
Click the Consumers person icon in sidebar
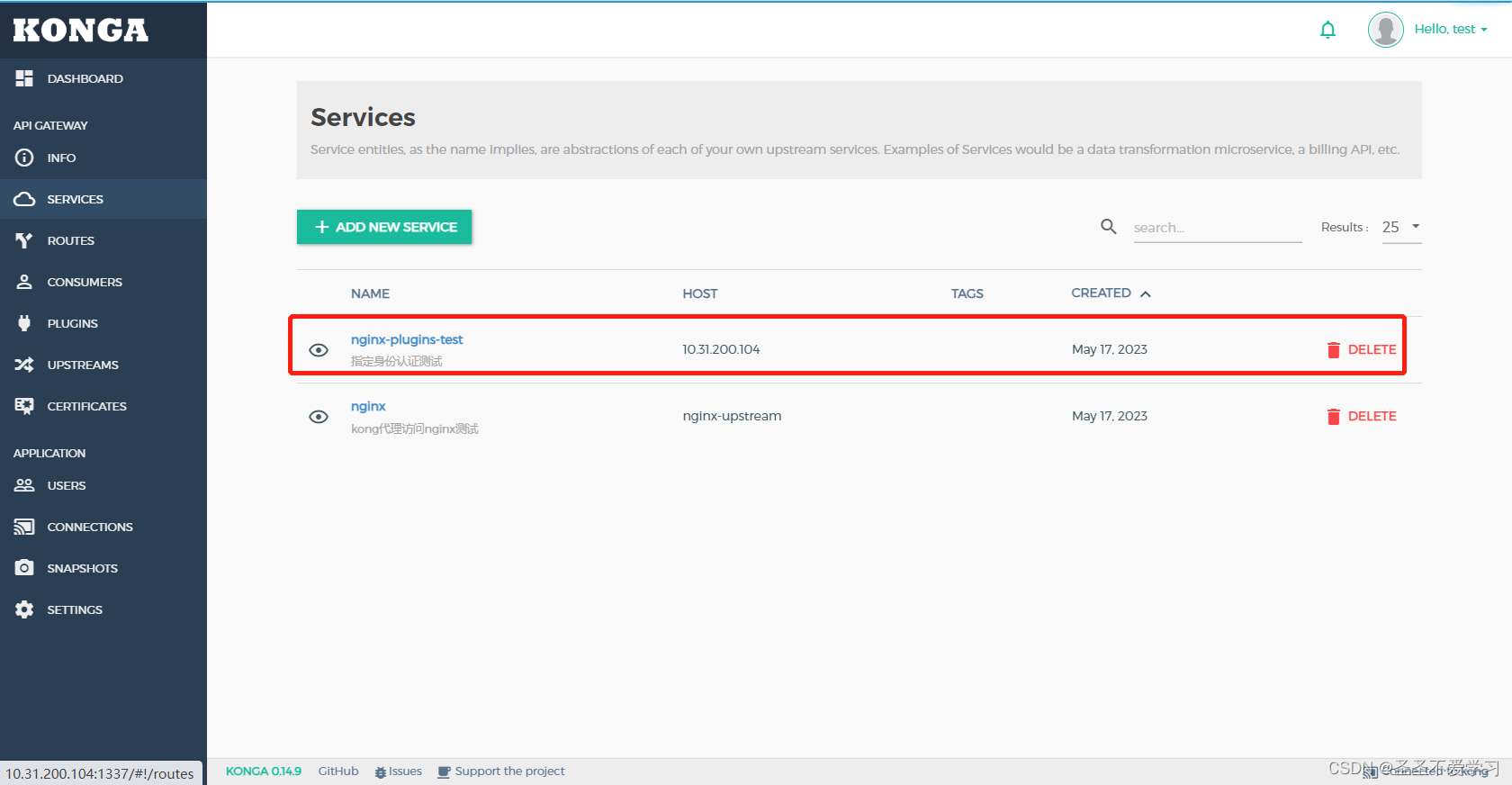pos(24,282)
